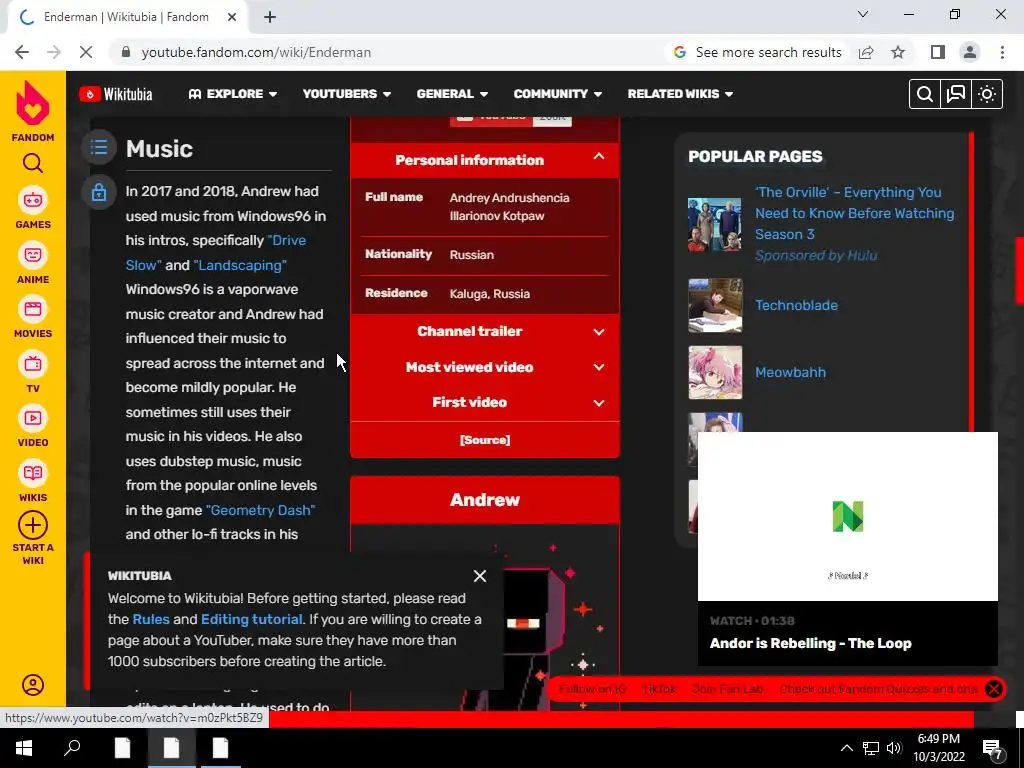Expand the YouTubers menu
This screenshot has height=768, width=1024.
(x=347, y=94)
